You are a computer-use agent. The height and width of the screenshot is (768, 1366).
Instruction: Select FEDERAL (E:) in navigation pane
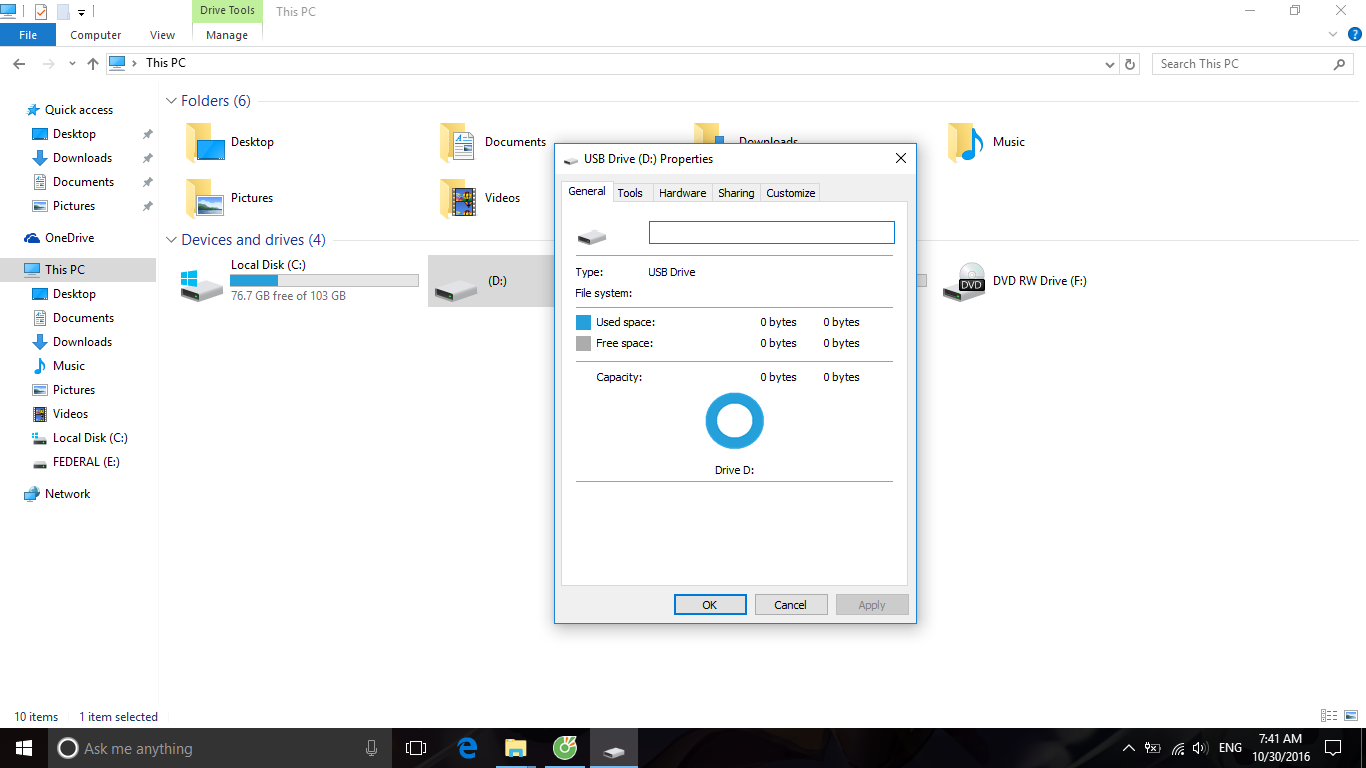[86, 462]
